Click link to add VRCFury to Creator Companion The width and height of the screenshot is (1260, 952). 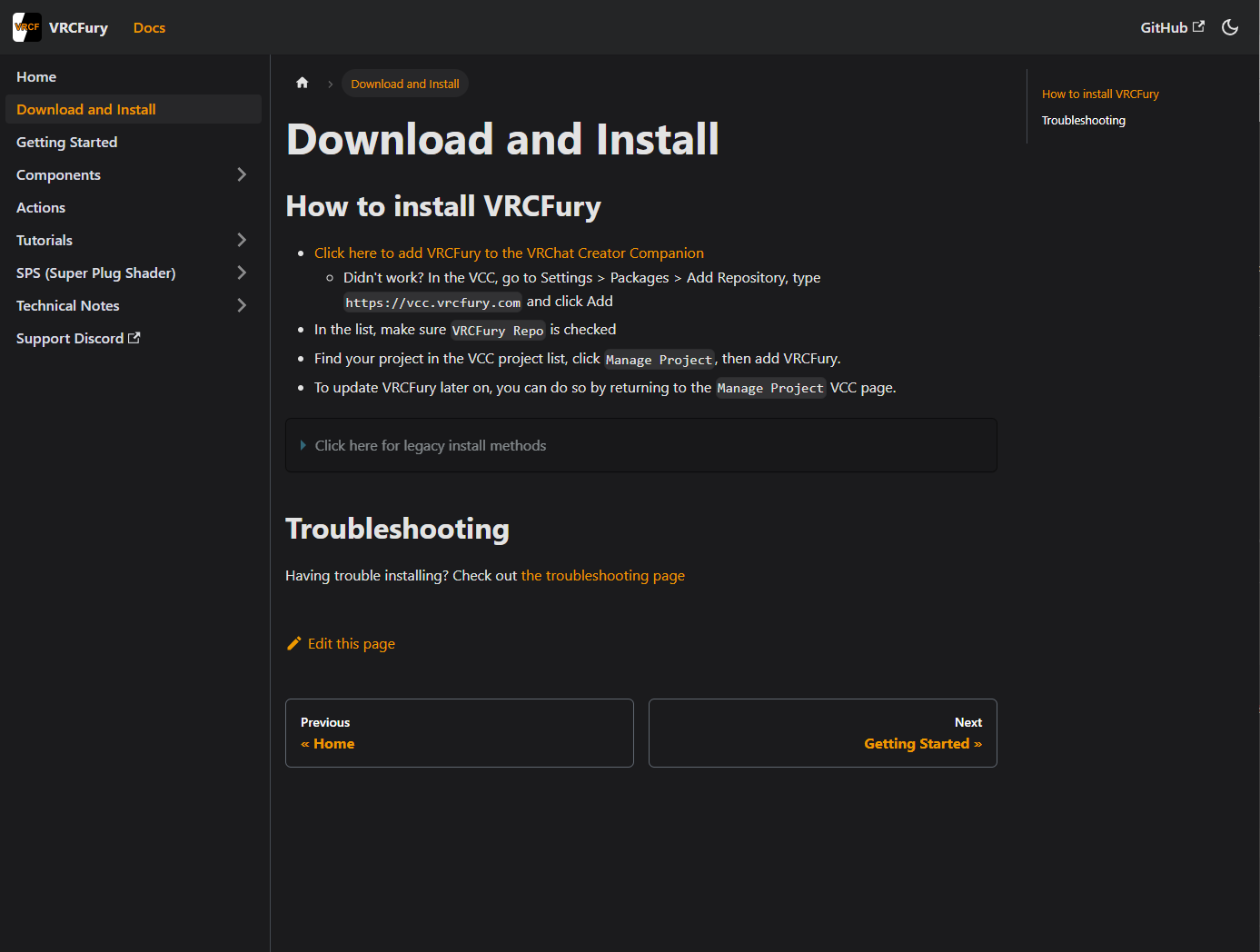click(x=509, y=253)
